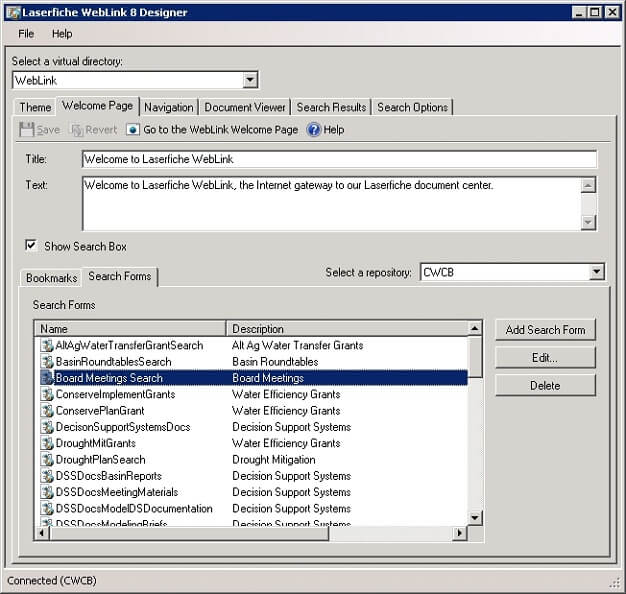Switch to the Search Results tab
The width and height of the screenshot is (626, 594).
point(331,107)
